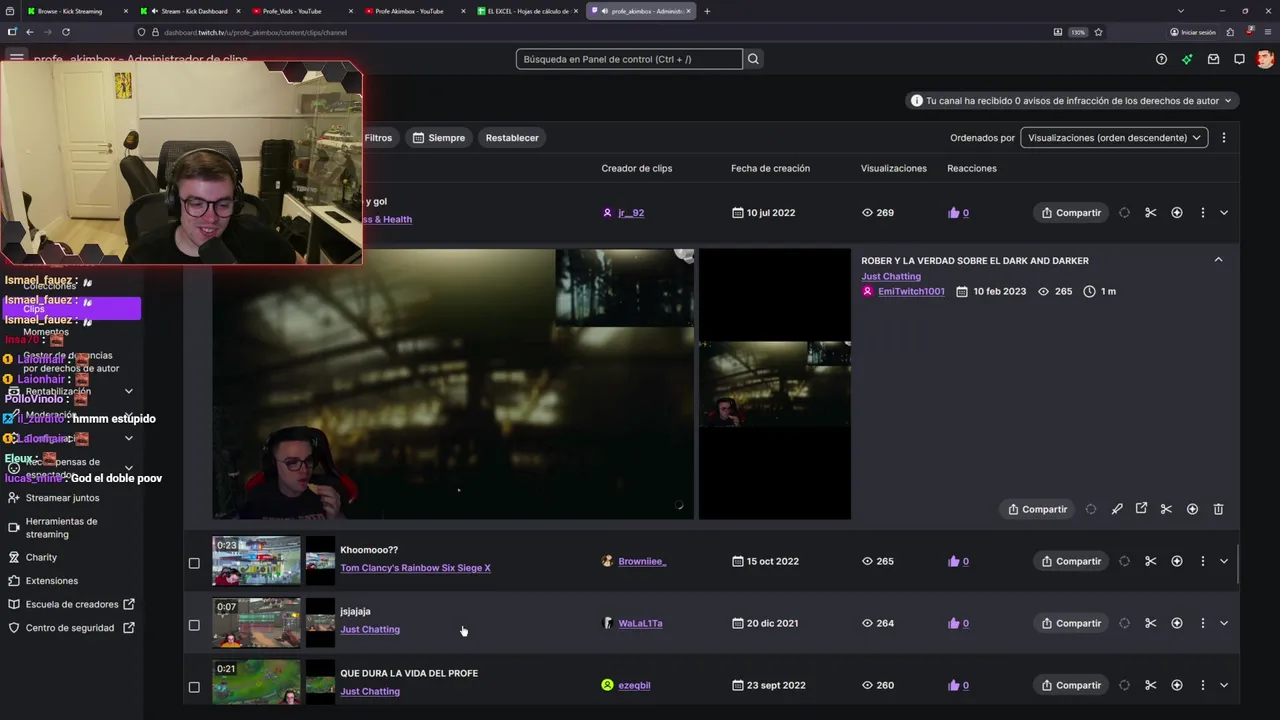This screenshot has height=720, width=1280.
Task: Click the pencil edit icon in expanded clip
Action: click(x=1117, y=509)
